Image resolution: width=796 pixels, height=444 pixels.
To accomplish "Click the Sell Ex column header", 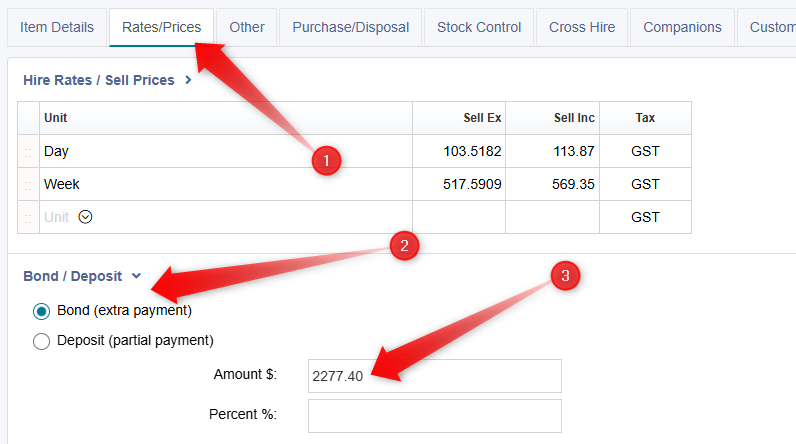I will coord(482,118).
